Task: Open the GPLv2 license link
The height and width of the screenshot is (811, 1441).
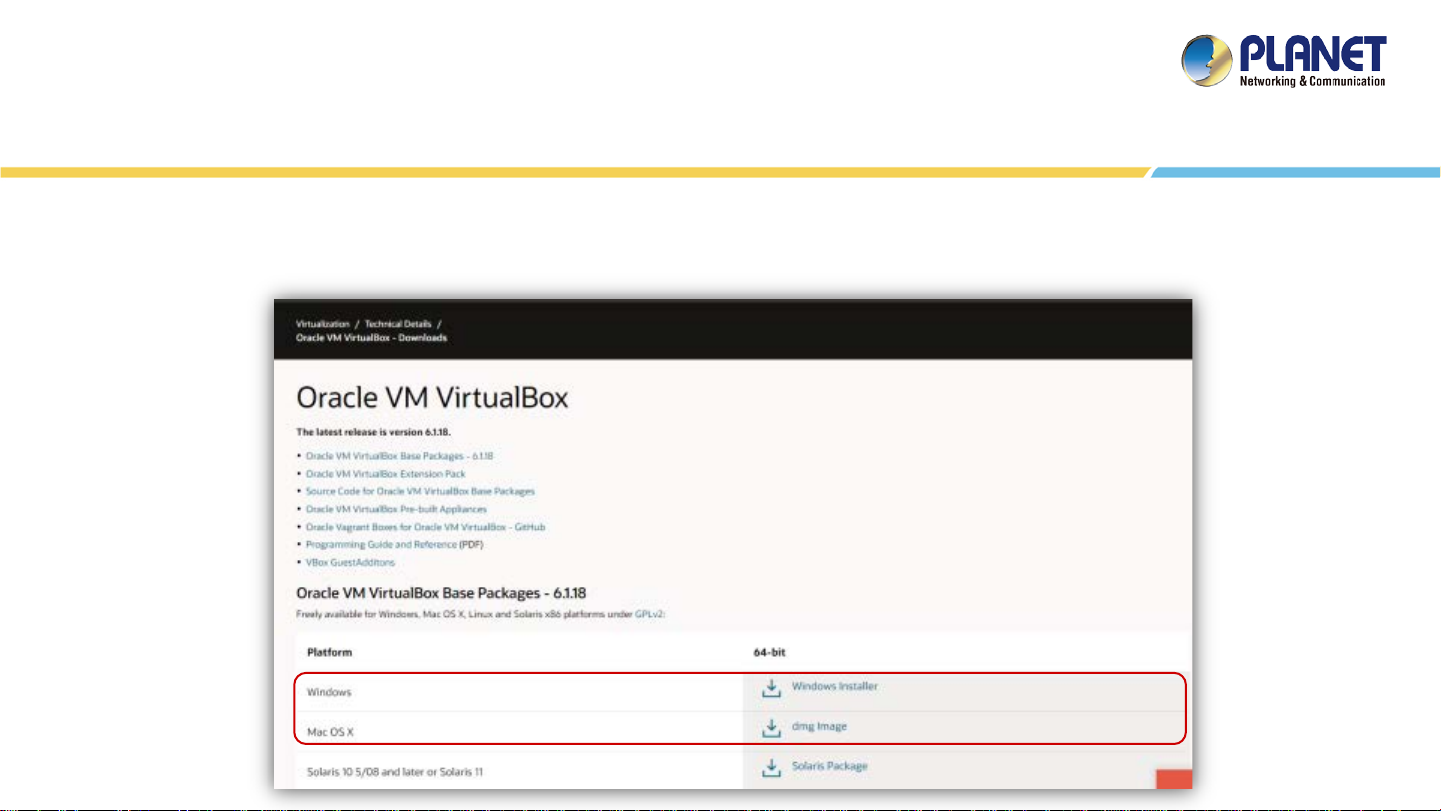Action: [650, 614]
